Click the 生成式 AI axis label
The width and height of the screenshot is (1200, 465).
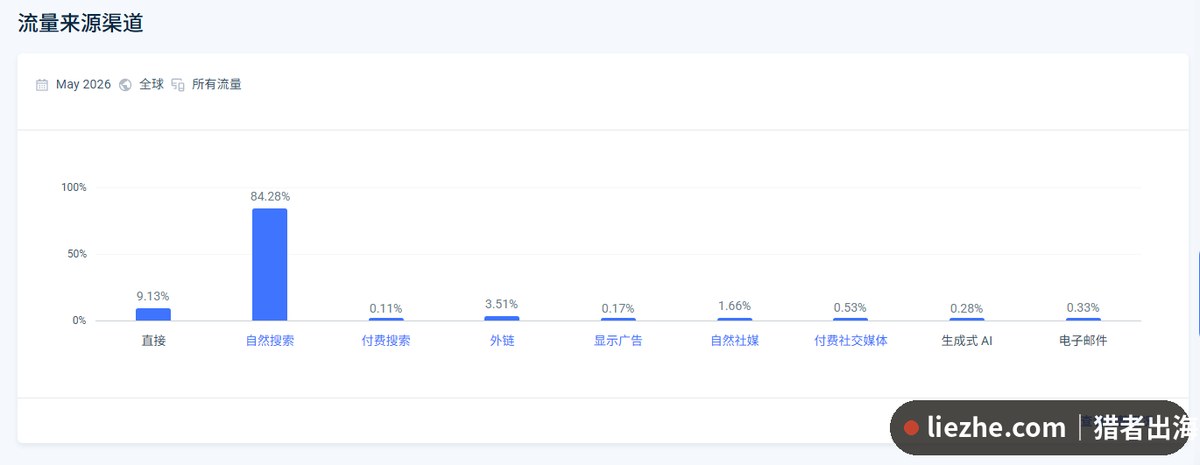[967, 341]
